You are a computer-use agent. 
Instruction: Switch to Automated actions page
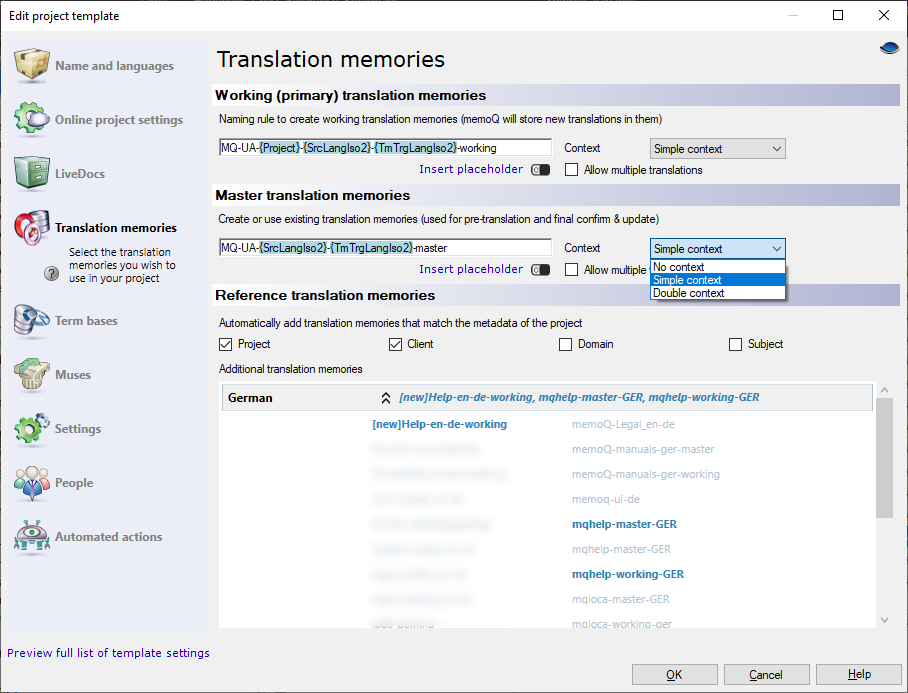tap(108, 536)
